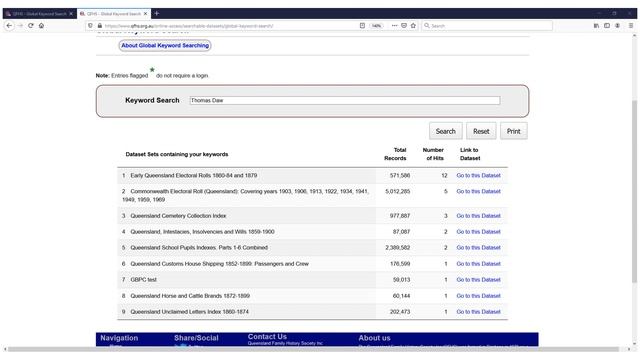Click the horizontal page scrollbar
Screen dimensions: 640x360
(x=313, y=349)
